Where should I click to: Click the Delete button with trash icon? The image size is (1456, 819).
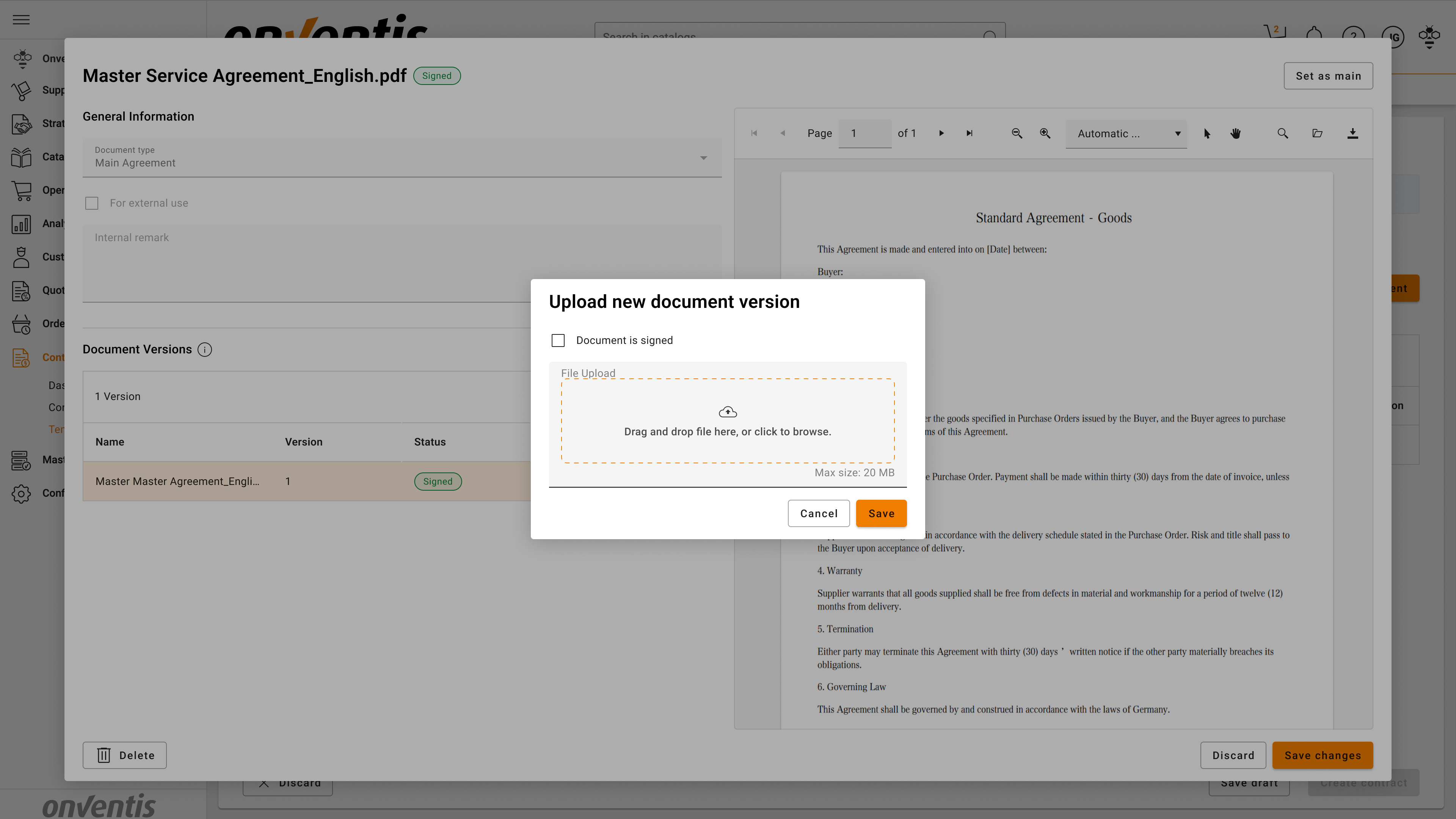click(124, 755)
